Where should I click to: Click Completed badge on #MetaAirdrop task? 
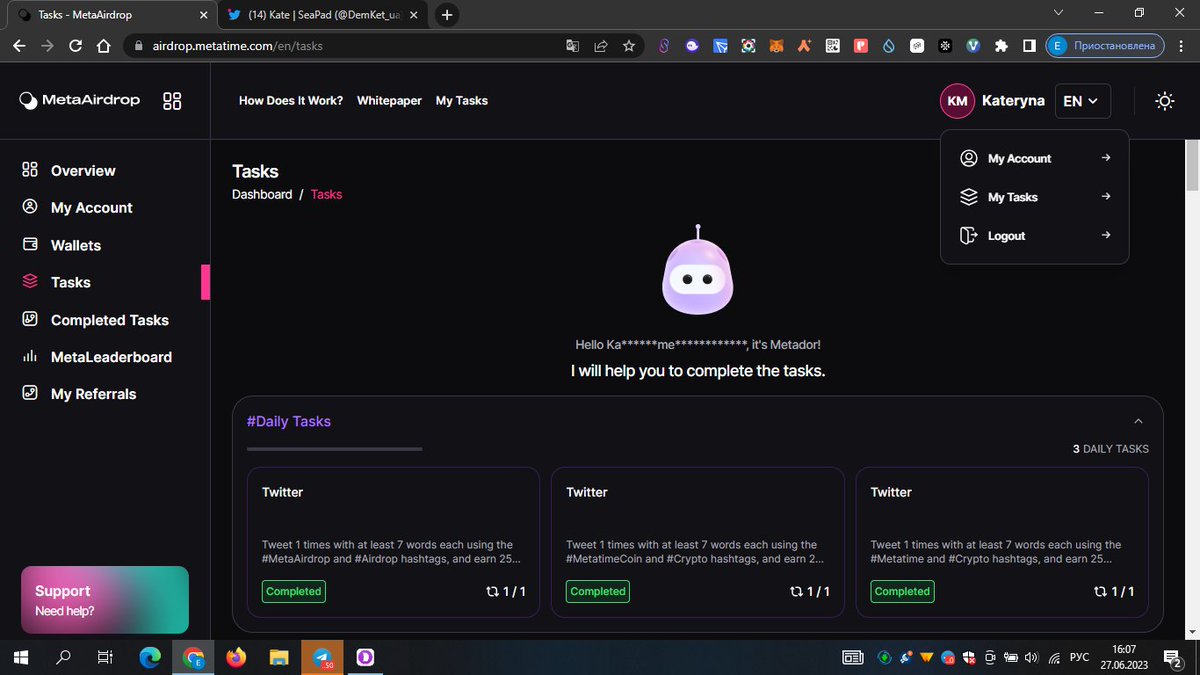294,591
